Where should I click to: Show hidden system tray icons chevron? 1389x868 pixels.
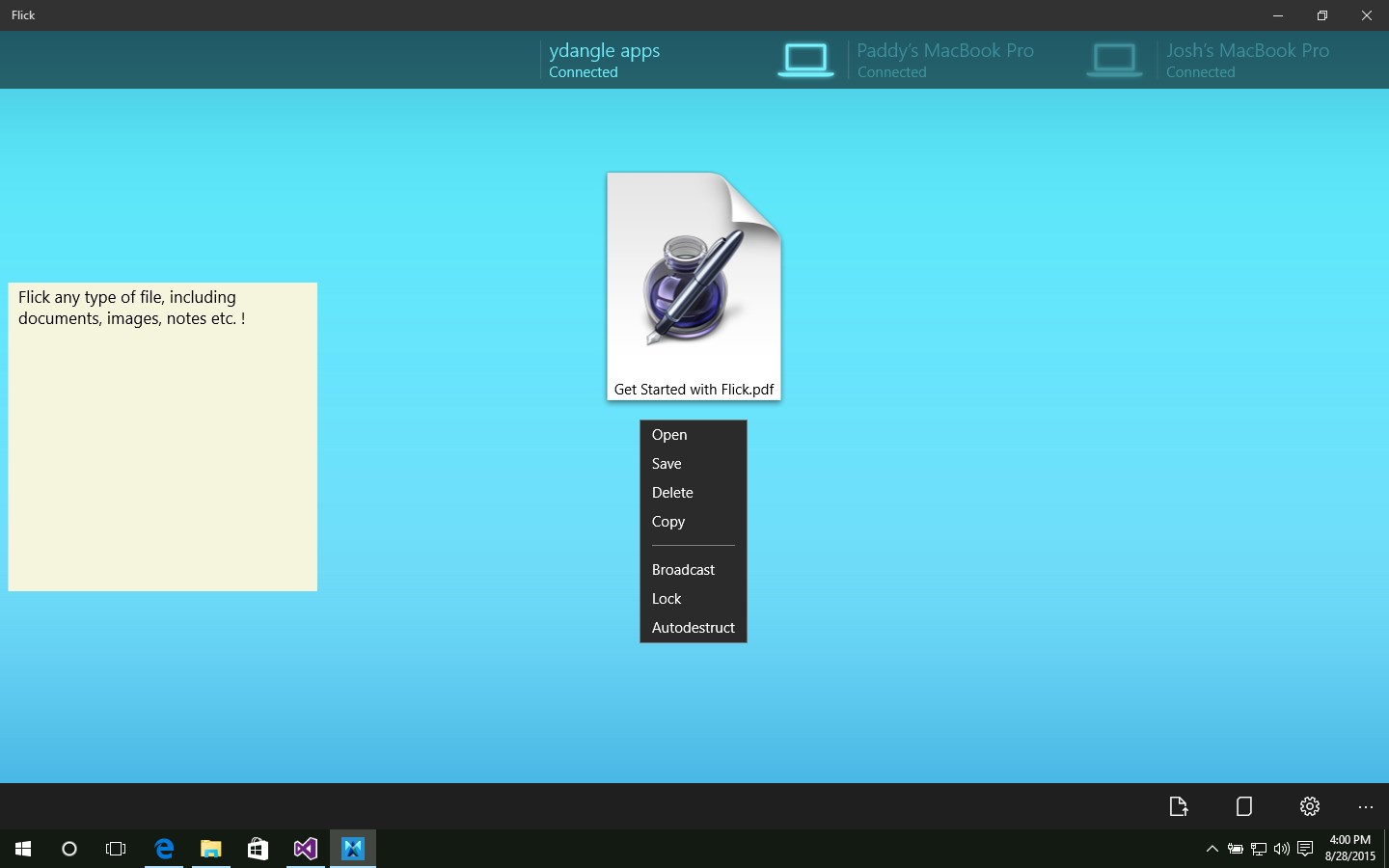coord(1212,849)
